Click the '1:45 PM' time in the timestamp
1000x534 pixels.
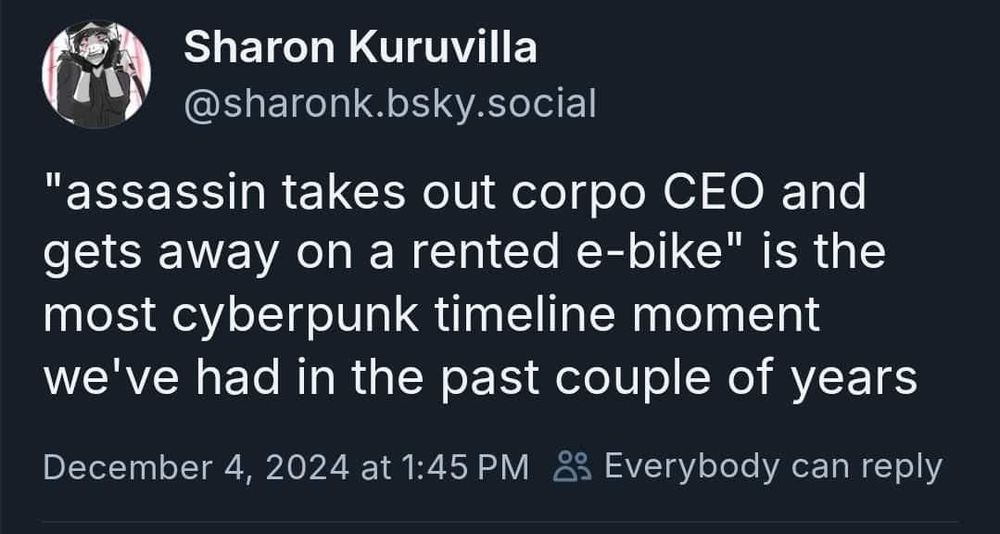pos(466,467)
